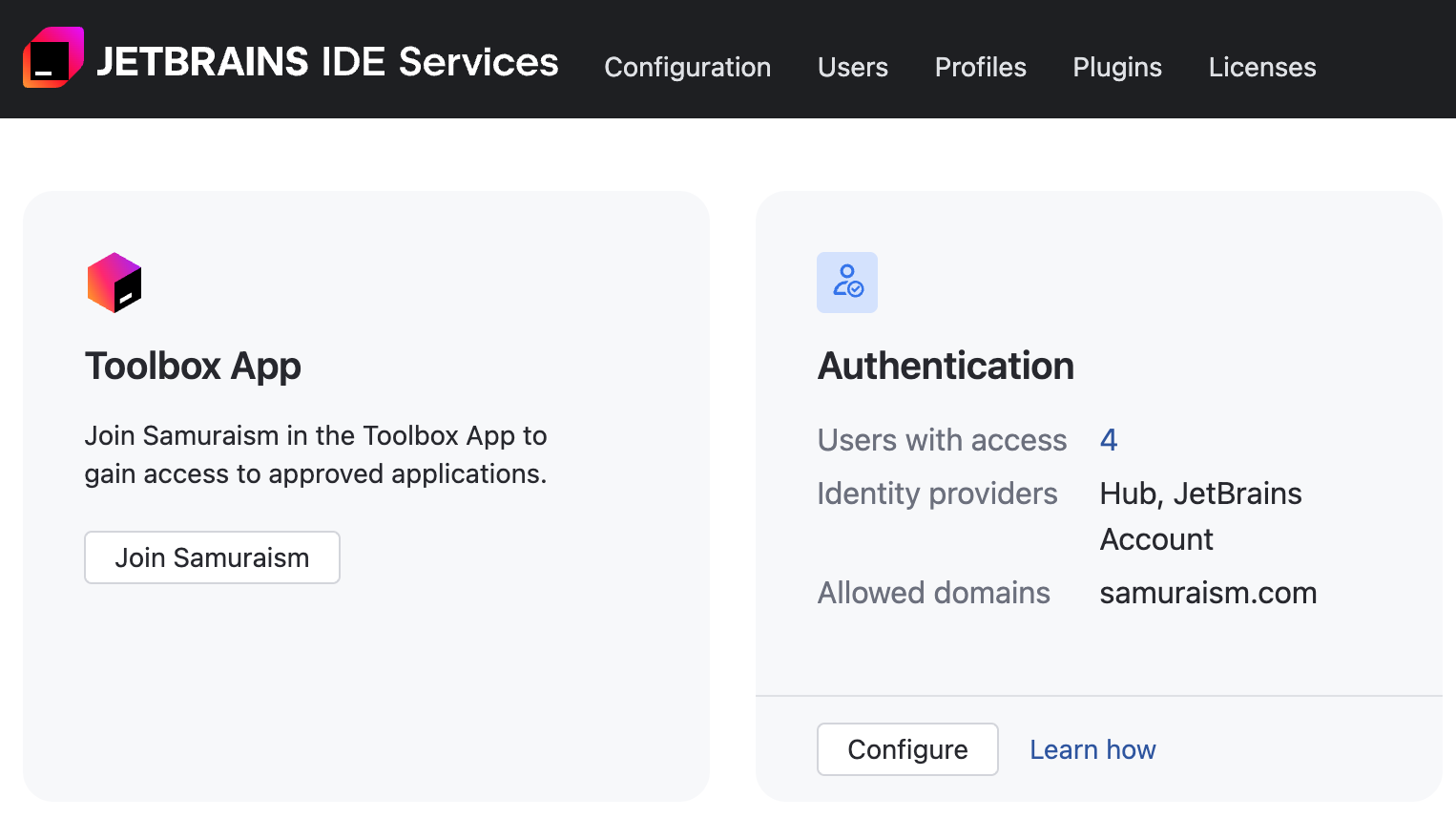Image resolution: width=1456 pixels, height=819 pixels.
Task: Open the Learn how link
Action: pos(1092,749)
